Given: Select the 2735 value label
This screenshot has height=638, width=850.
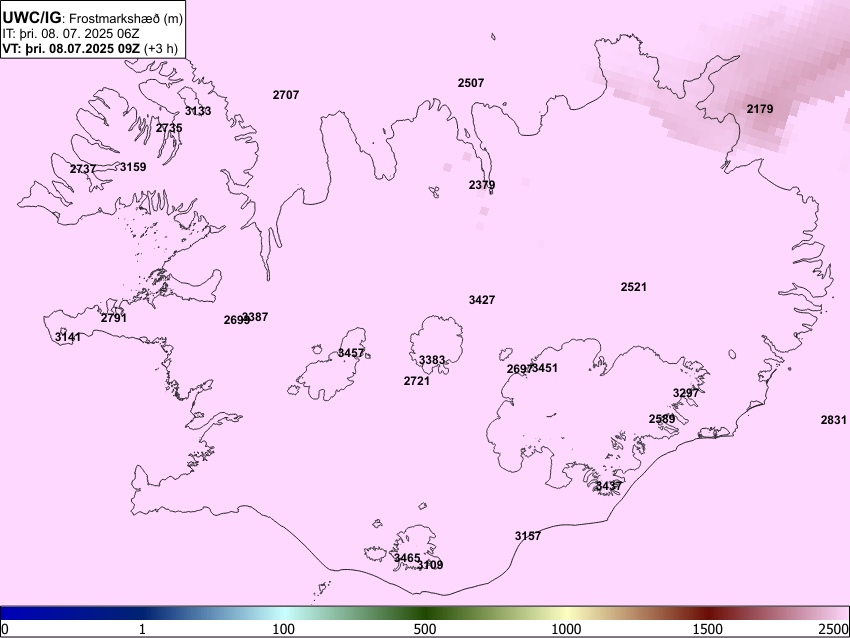Looking at the screenshot, I should tap(169, 128).
